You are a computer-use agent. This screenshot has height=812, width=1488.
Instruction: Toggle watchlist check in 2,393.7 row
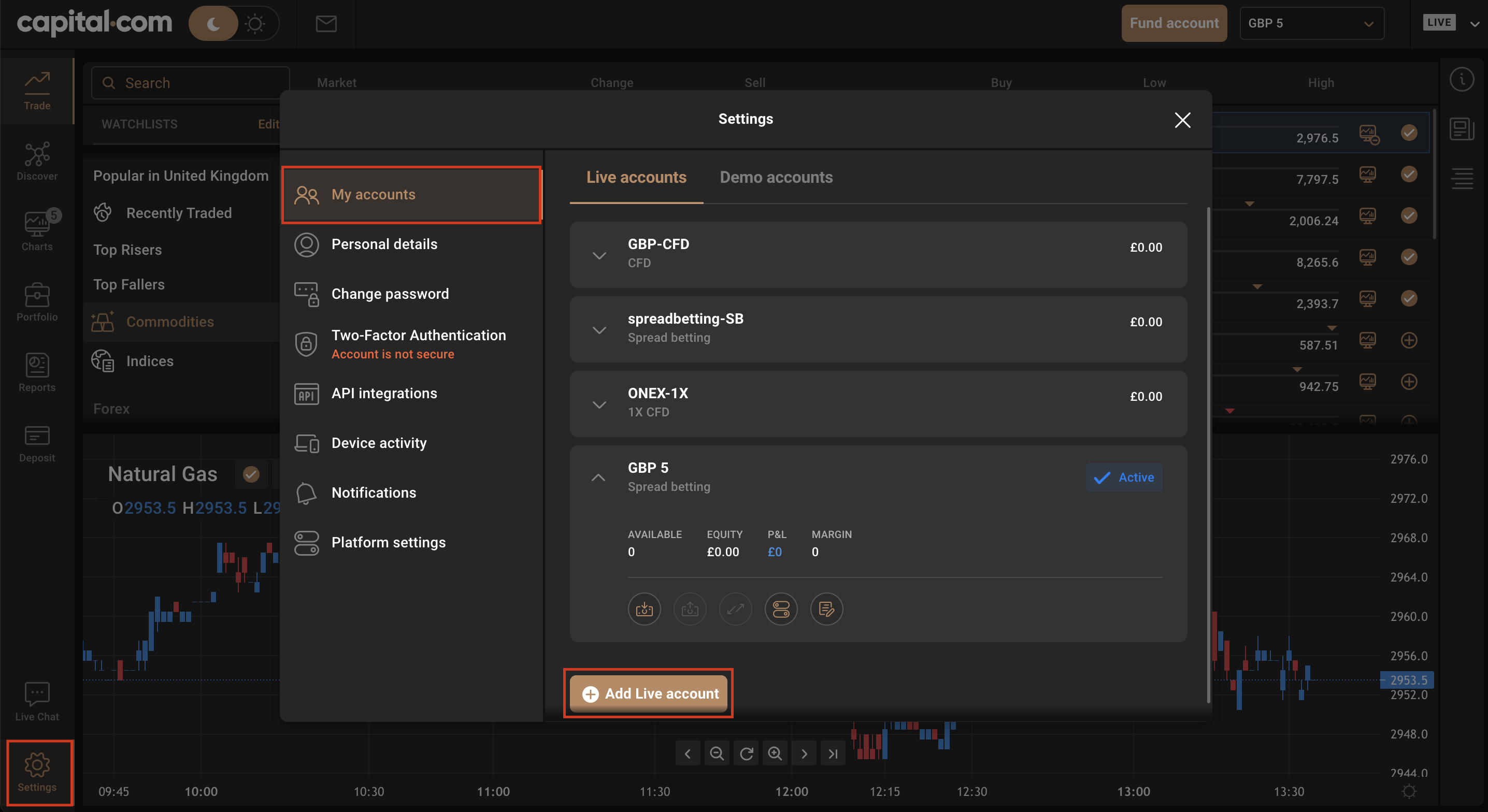[1409, 299]
